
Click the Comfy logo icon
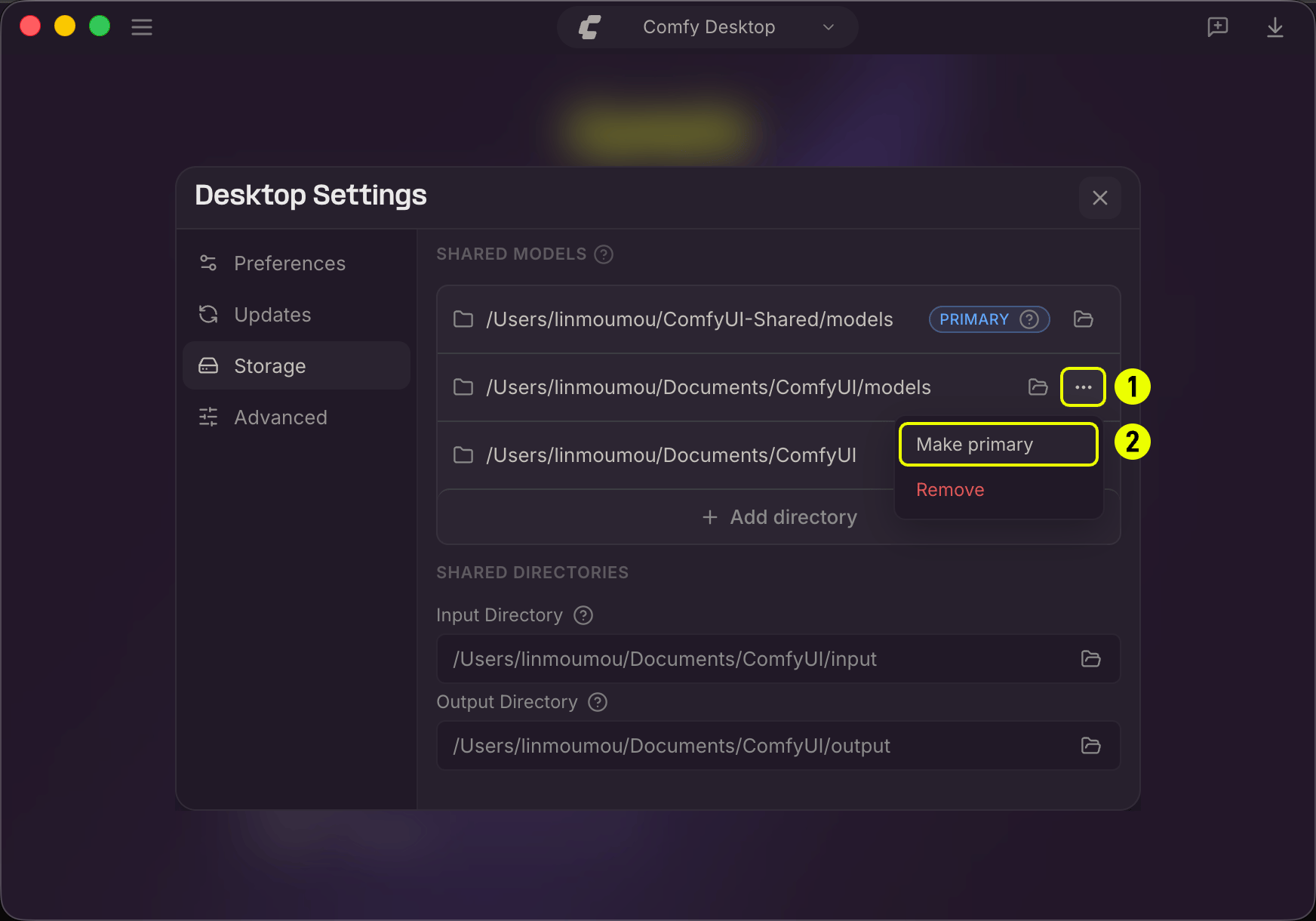coord(589,27)
